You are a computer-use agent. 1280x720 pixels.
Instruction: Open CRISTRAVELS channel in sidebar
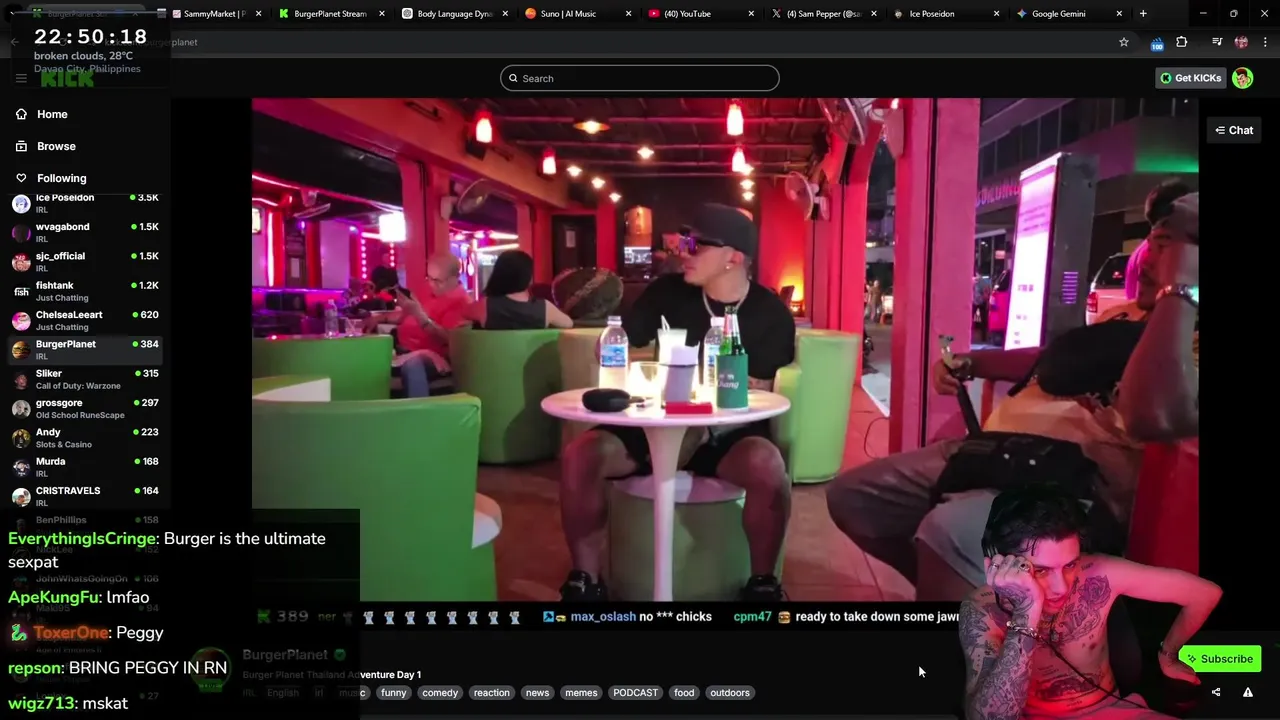(x=85, y=496)
